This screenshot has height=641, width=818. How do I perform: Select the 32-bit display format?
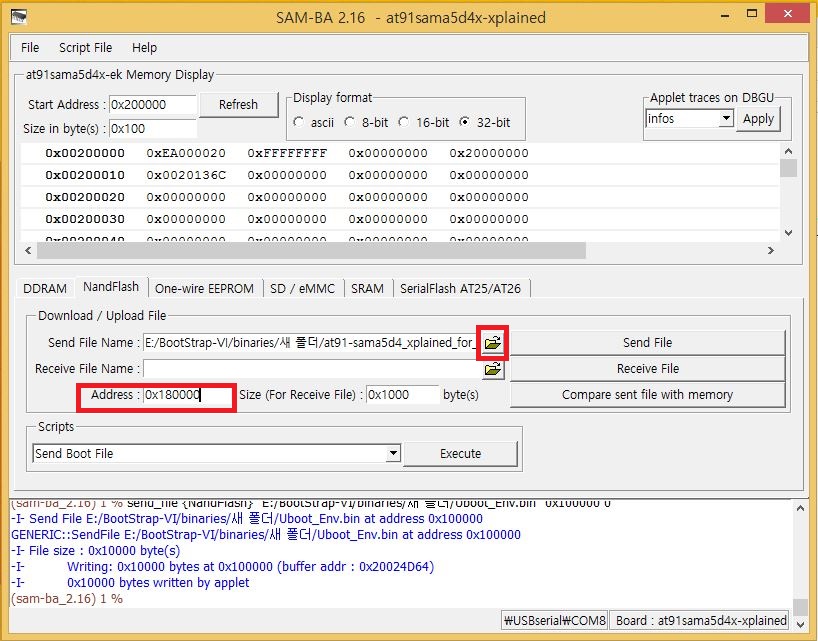[x=465, y=122]
